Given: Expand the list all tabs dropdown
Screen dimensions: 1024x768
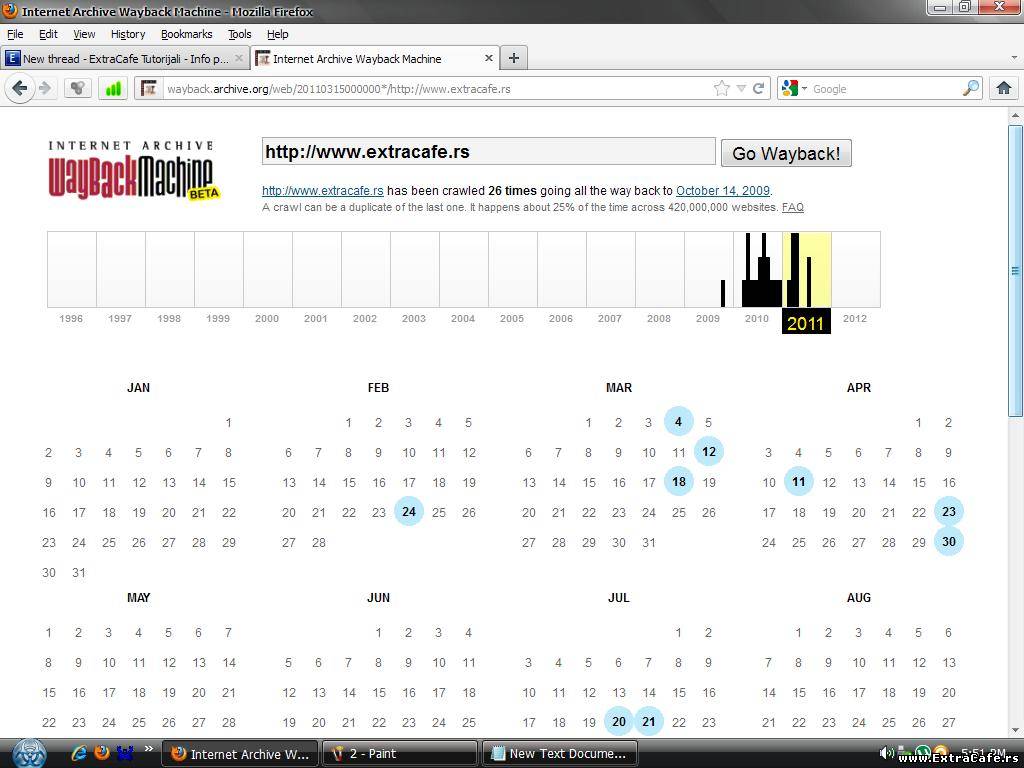Looking at the screenshot, I should coord(1014,58).
